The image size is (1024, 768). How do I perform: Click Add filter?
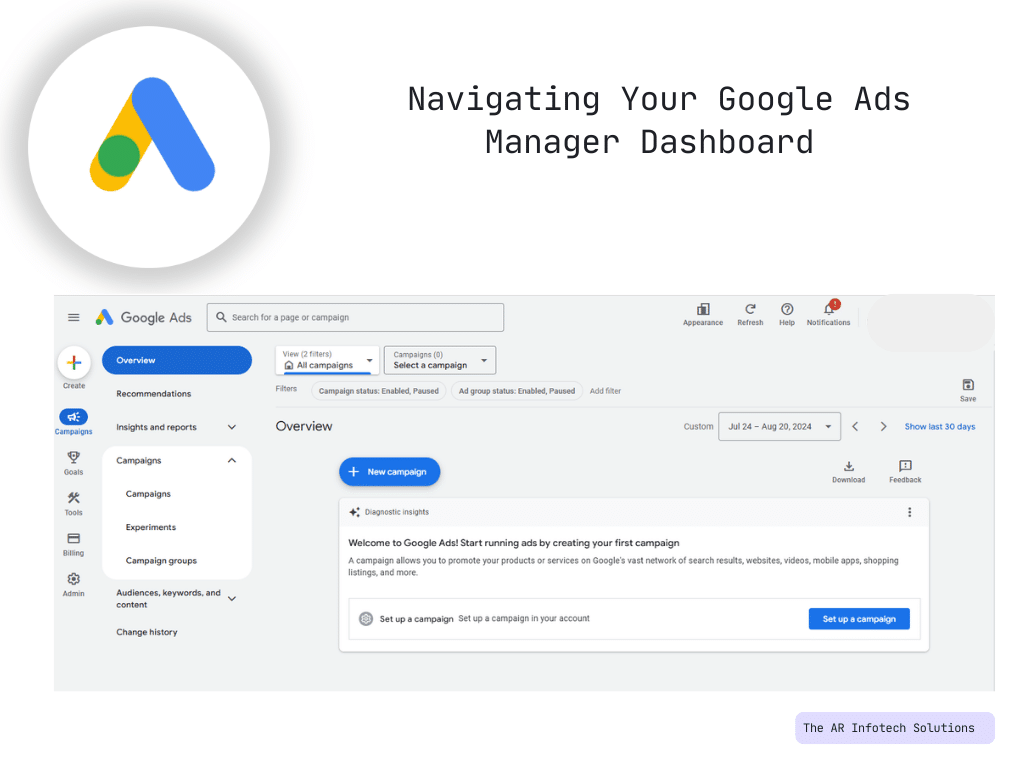(605, 391)
